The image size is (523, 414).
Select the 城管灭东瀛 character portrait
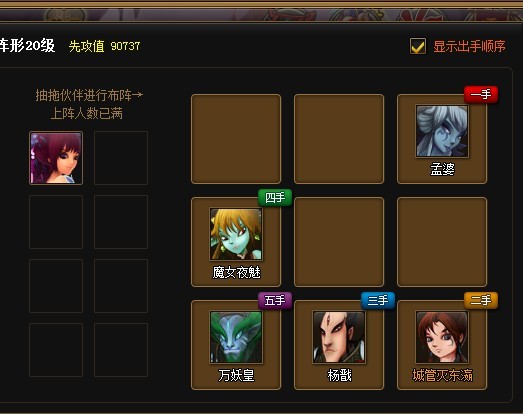point(442,337)
